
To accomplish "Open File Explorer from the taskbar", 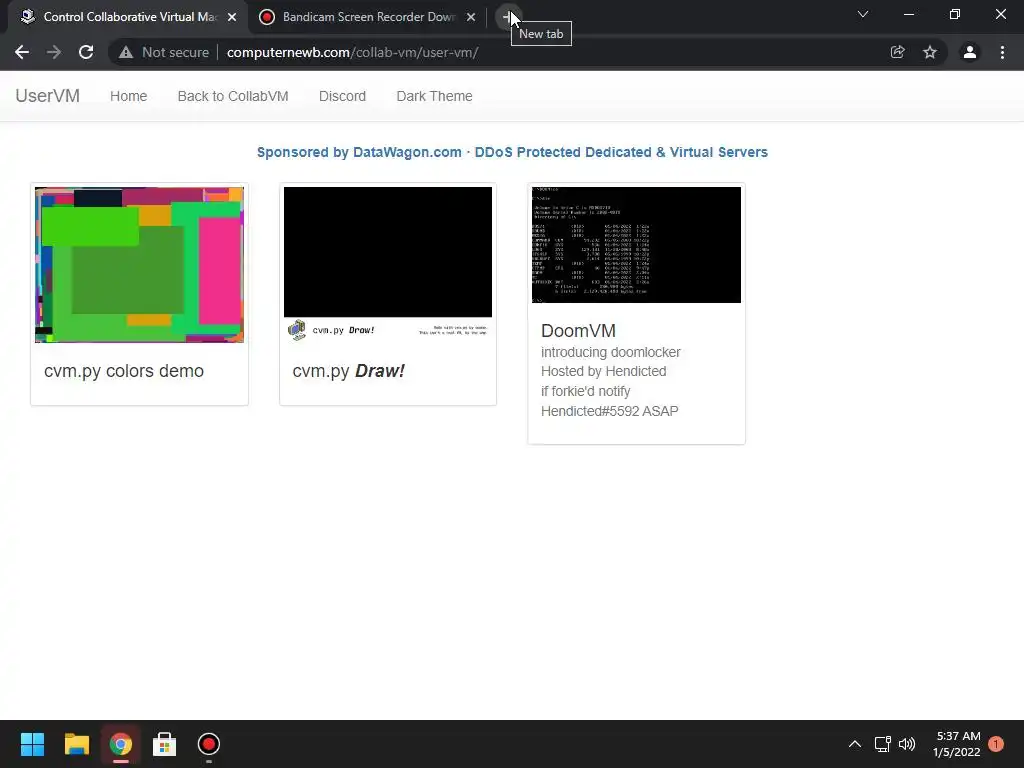I will (76, 744).
